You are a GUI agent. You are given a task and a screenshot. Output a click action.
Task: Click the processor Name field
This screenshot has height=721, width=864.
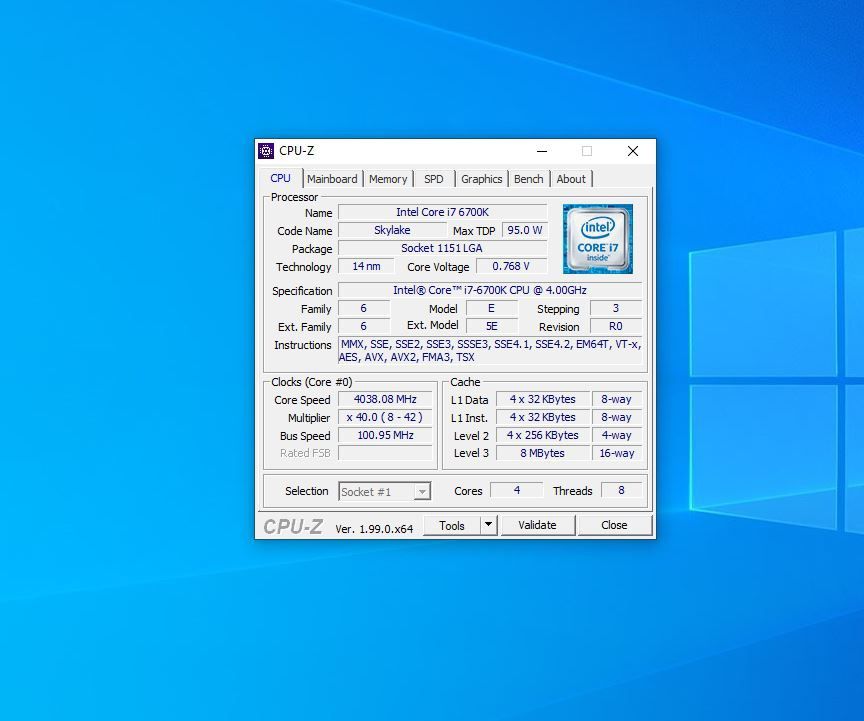click(442, 212)
